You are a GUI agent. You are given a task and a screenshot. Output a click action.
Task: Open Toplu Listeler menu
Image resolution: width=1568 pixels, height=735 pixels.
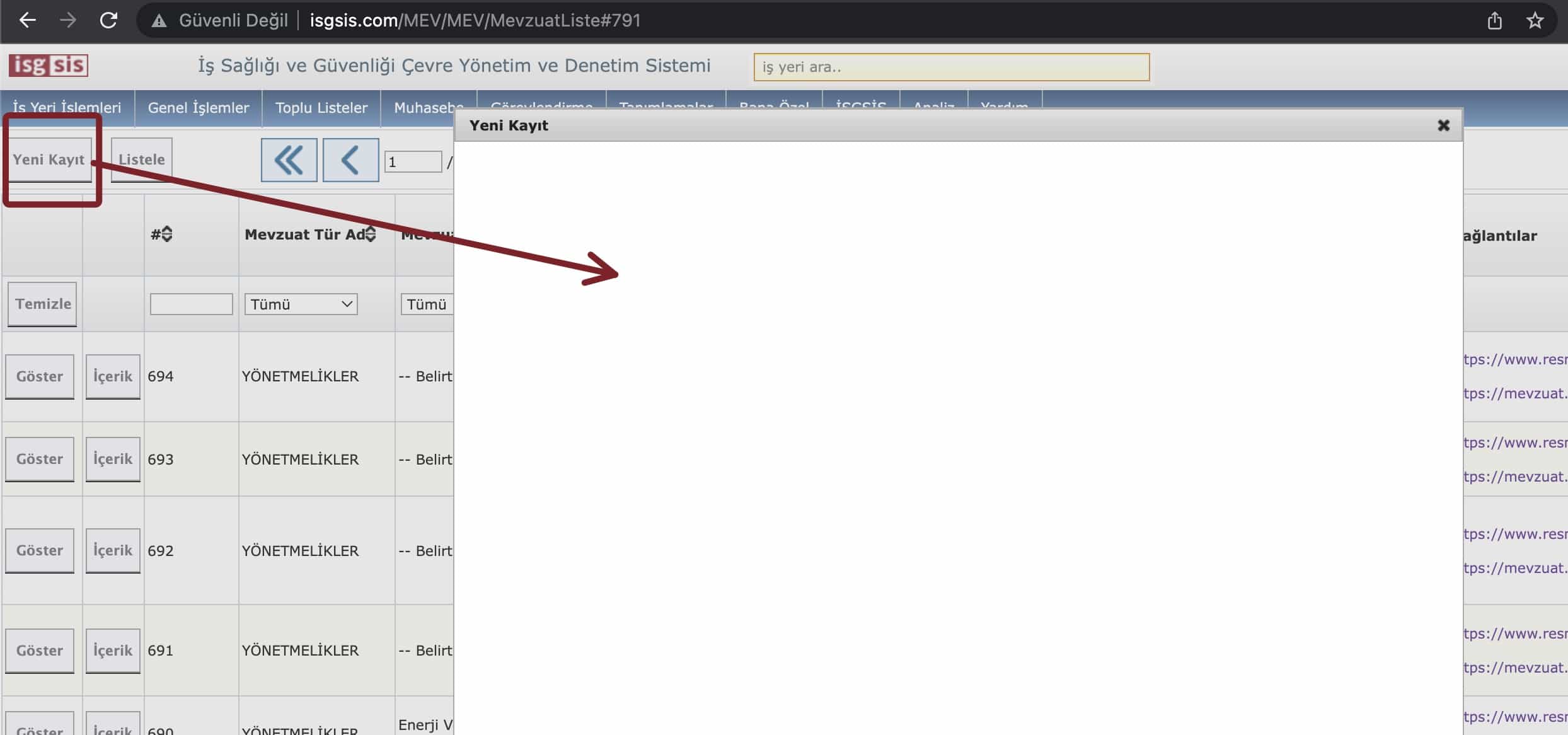[321, 108]
